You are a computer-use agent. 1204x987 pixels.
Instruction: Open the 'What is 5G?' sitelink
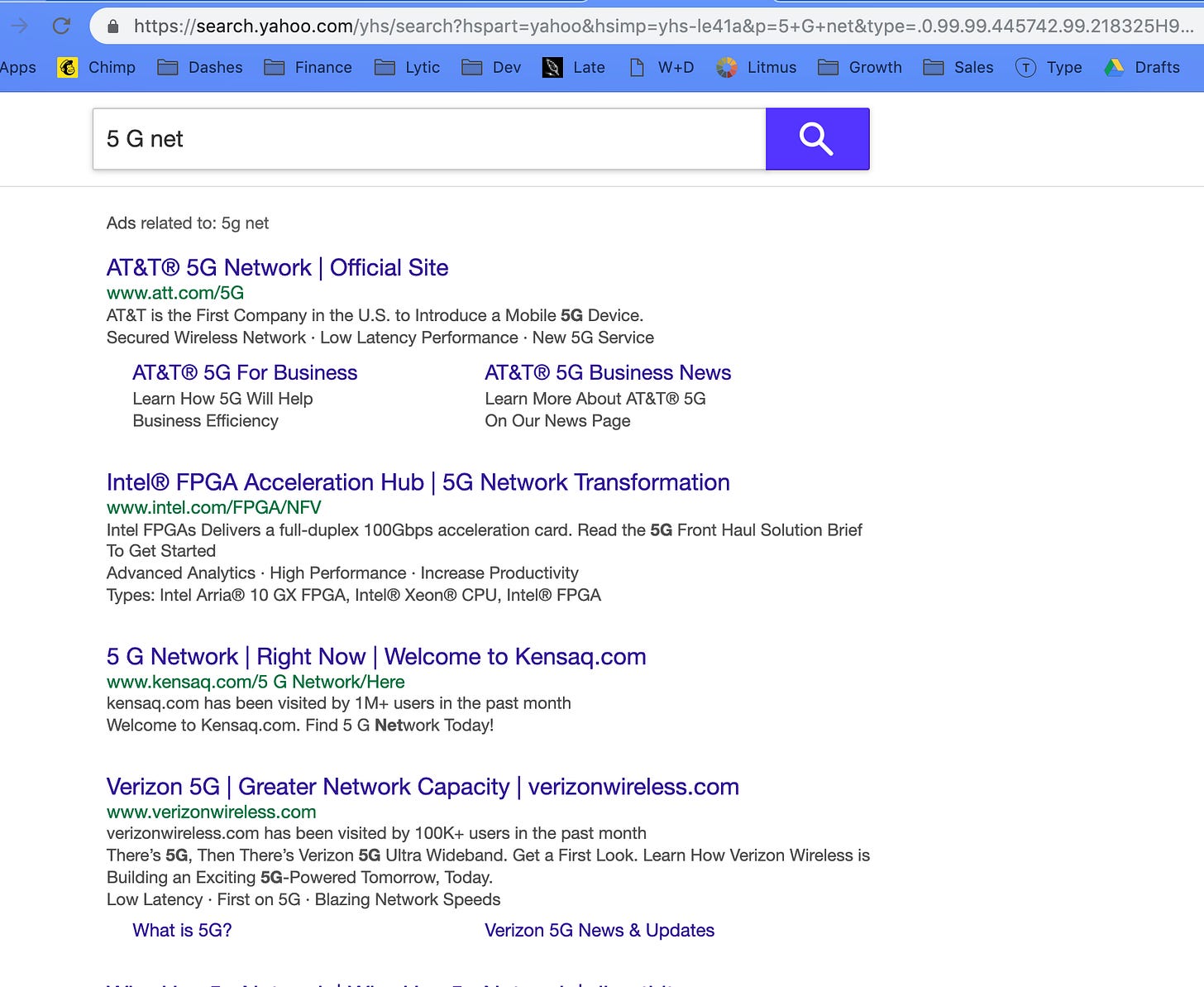182,930
